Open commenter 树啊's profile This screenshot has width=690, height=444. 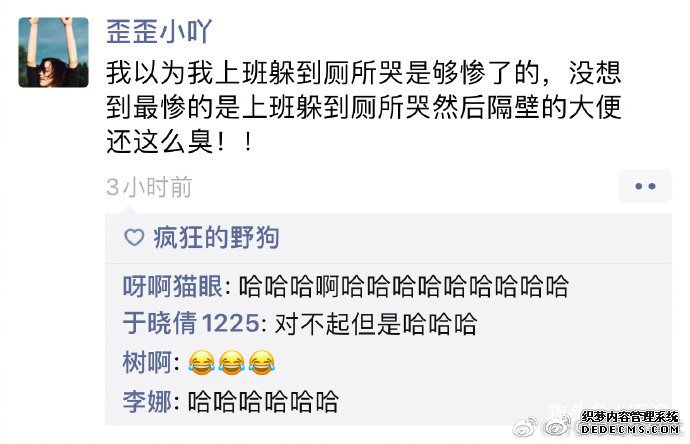[x=147, y=363]
